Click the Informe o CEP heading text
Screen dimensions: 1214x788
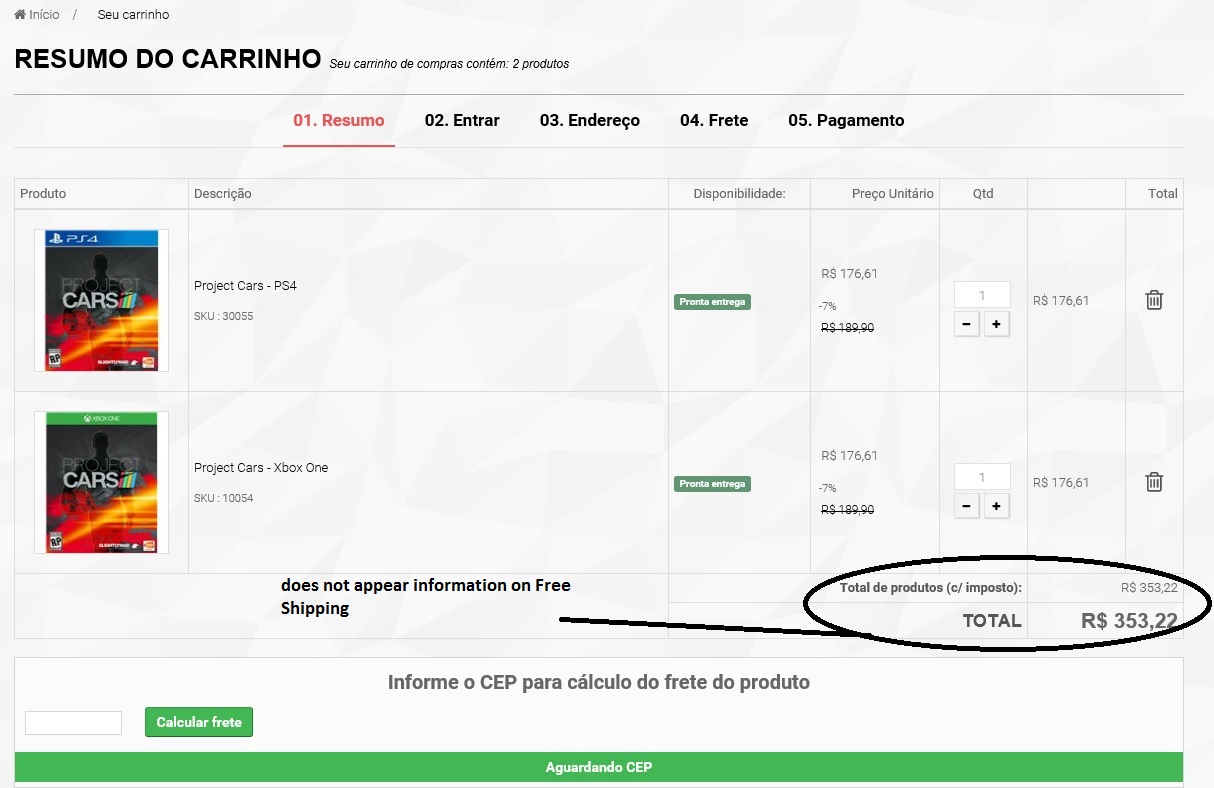[599, 683]
